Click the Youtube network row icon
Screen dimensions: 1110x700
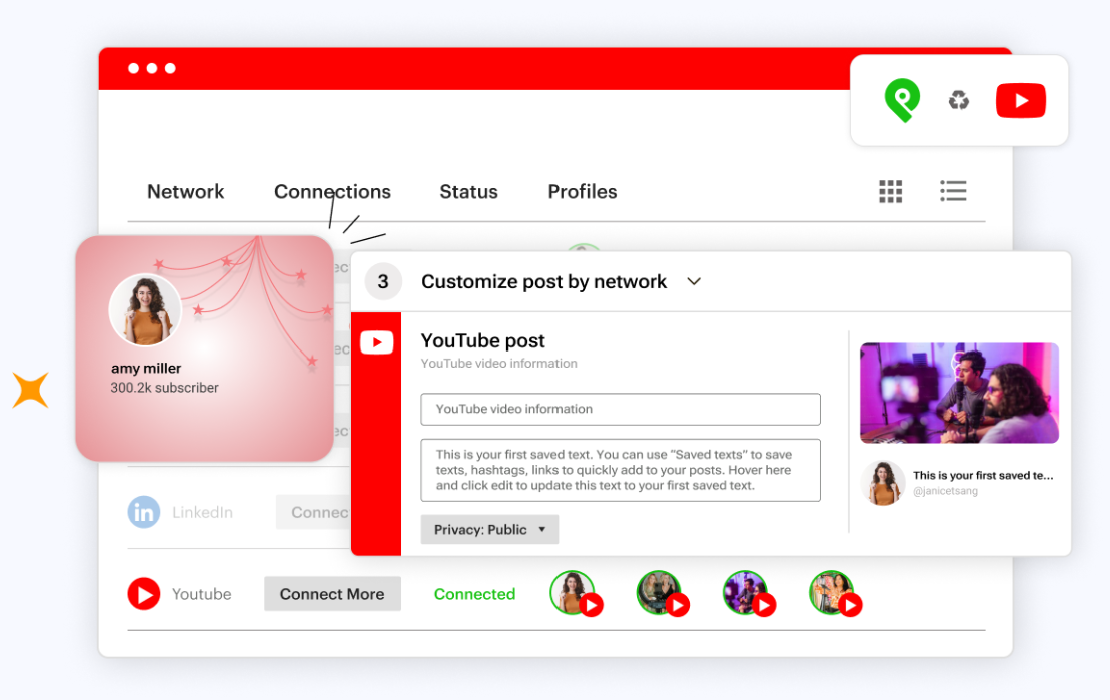pos(144,594)
